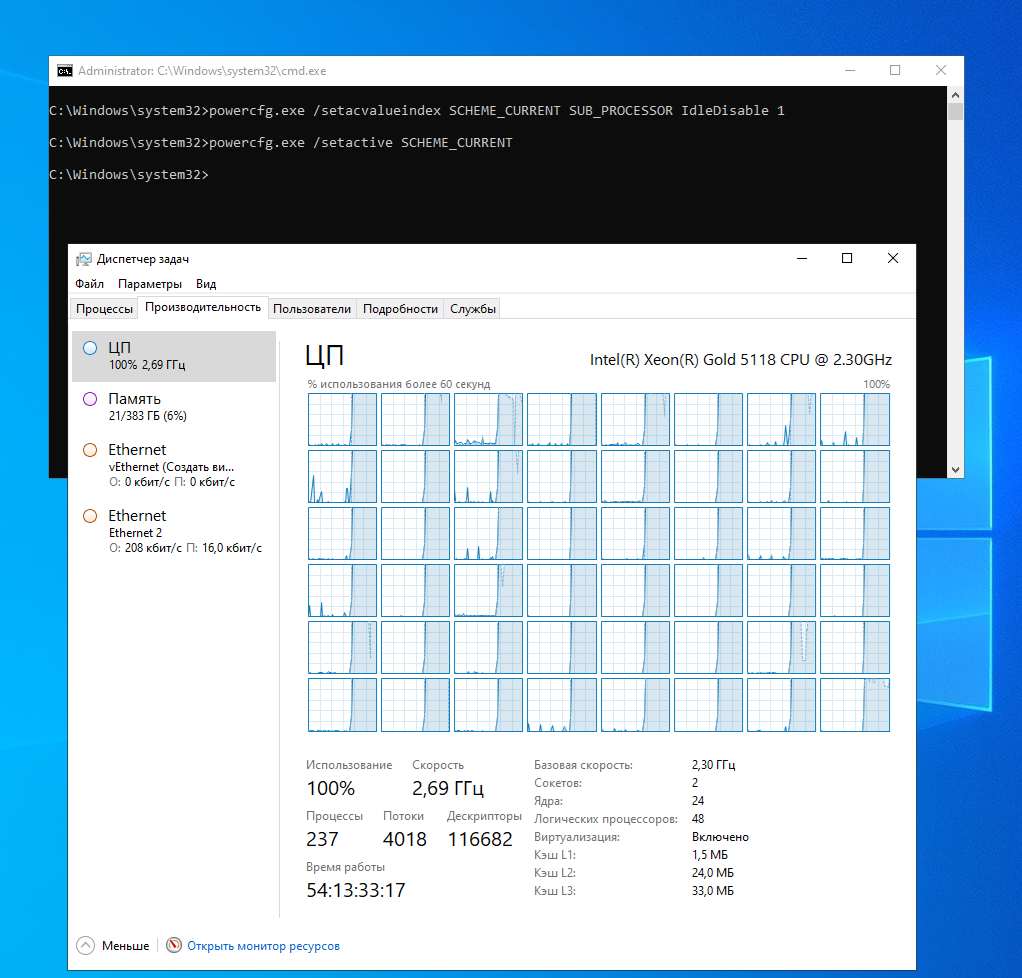Select the ЦП 100% 2,69 ГГц sidebar item
This screenshot has width=1022, height=978.
[x=174, y=356]
